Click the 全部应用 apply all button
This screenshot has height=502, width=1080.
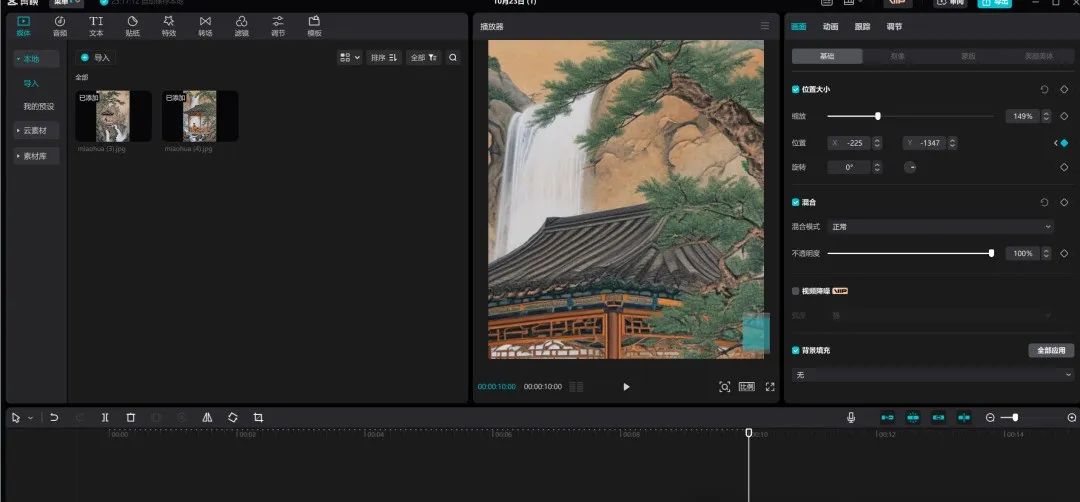point(1051,351)
